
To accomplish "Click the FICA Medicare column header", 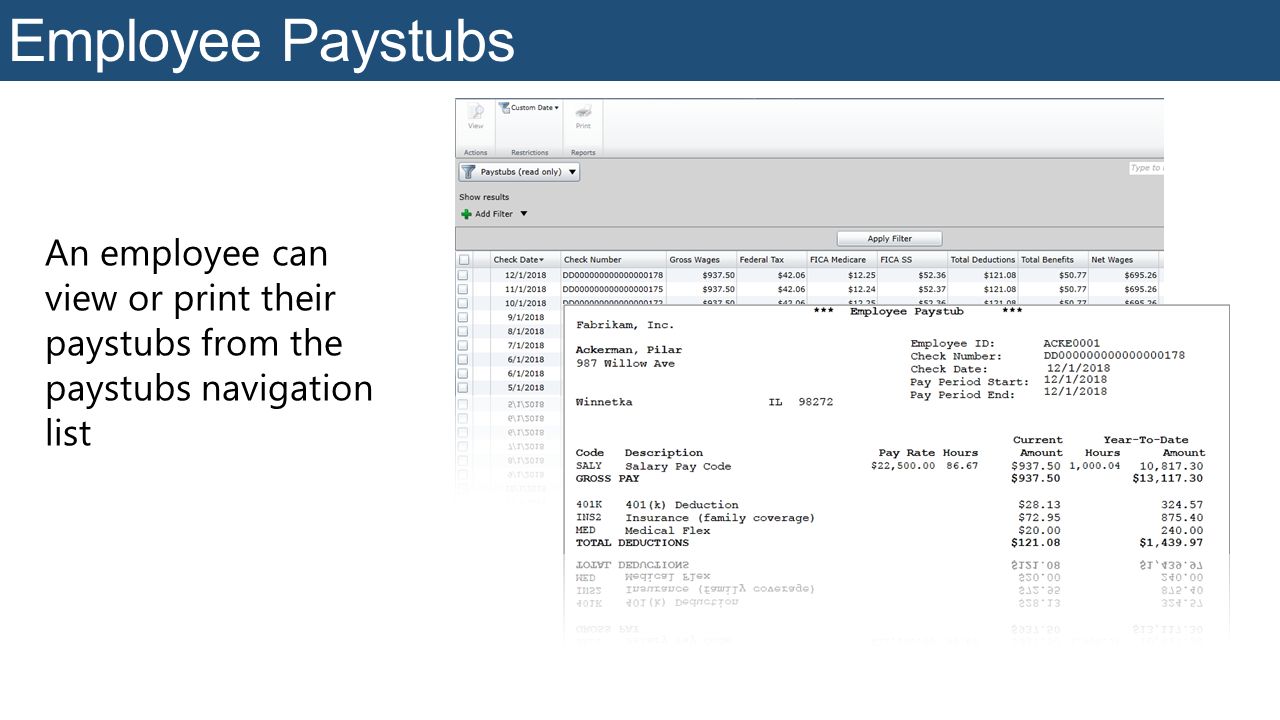I will coord(841,260).
